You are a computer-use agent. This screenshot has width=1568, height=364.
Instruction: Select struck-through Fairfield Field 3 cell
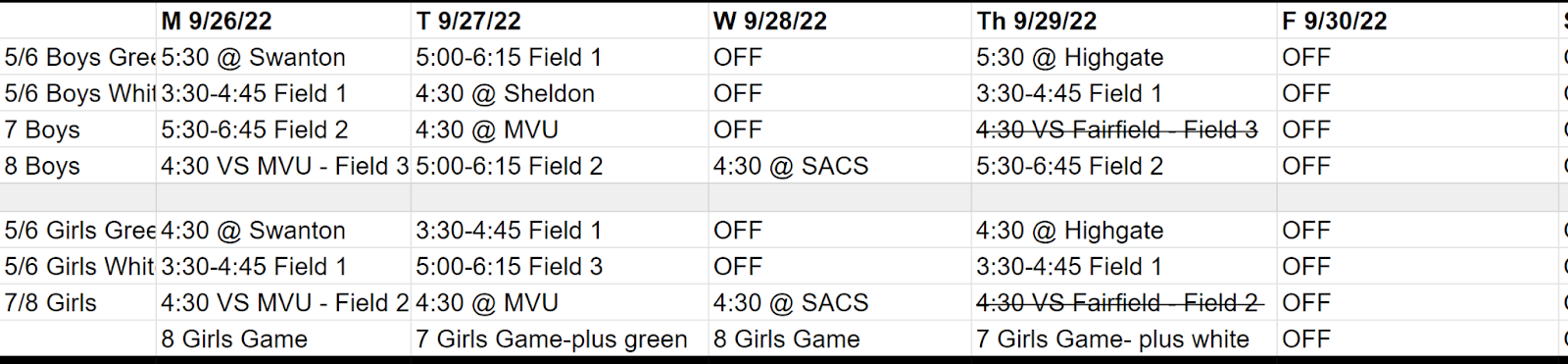(1124, 130)
